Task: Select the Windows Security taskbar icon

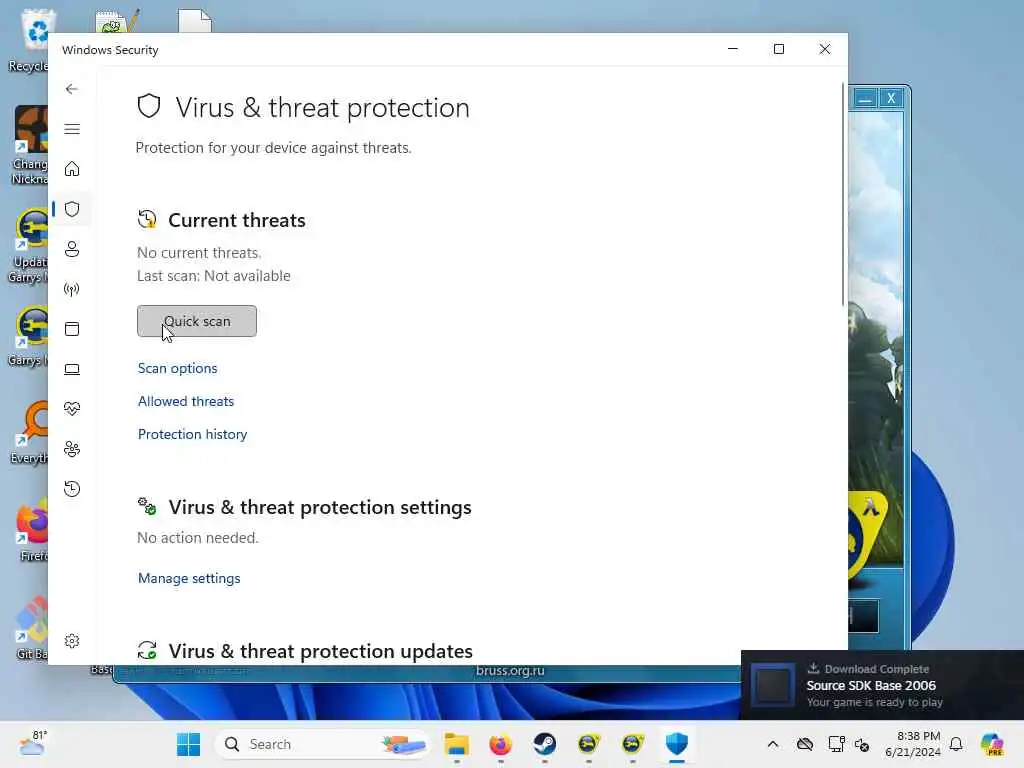Action: (677, 744)
